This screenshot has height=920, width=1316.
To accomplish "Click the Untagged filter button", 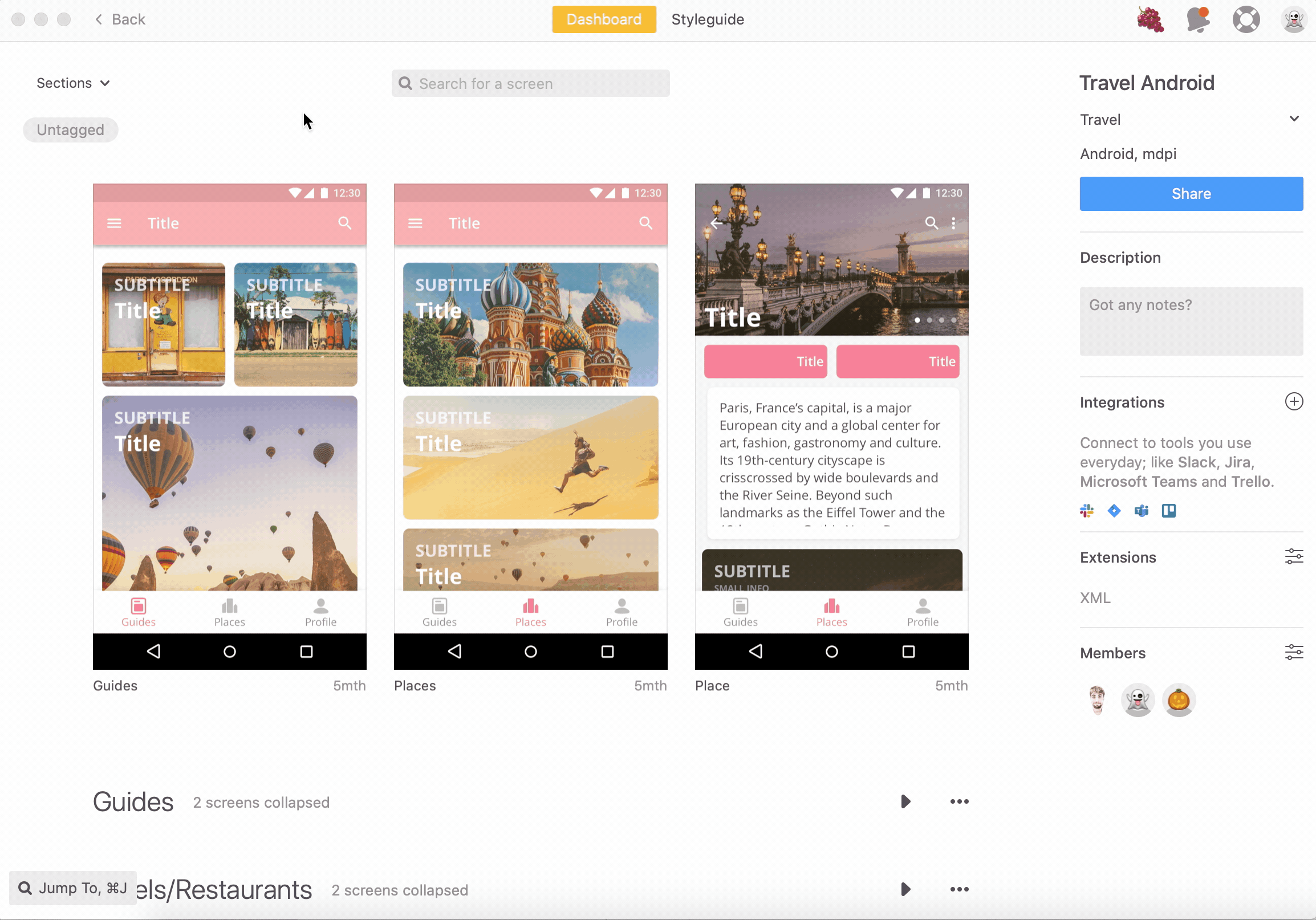I will coord(70,129).
